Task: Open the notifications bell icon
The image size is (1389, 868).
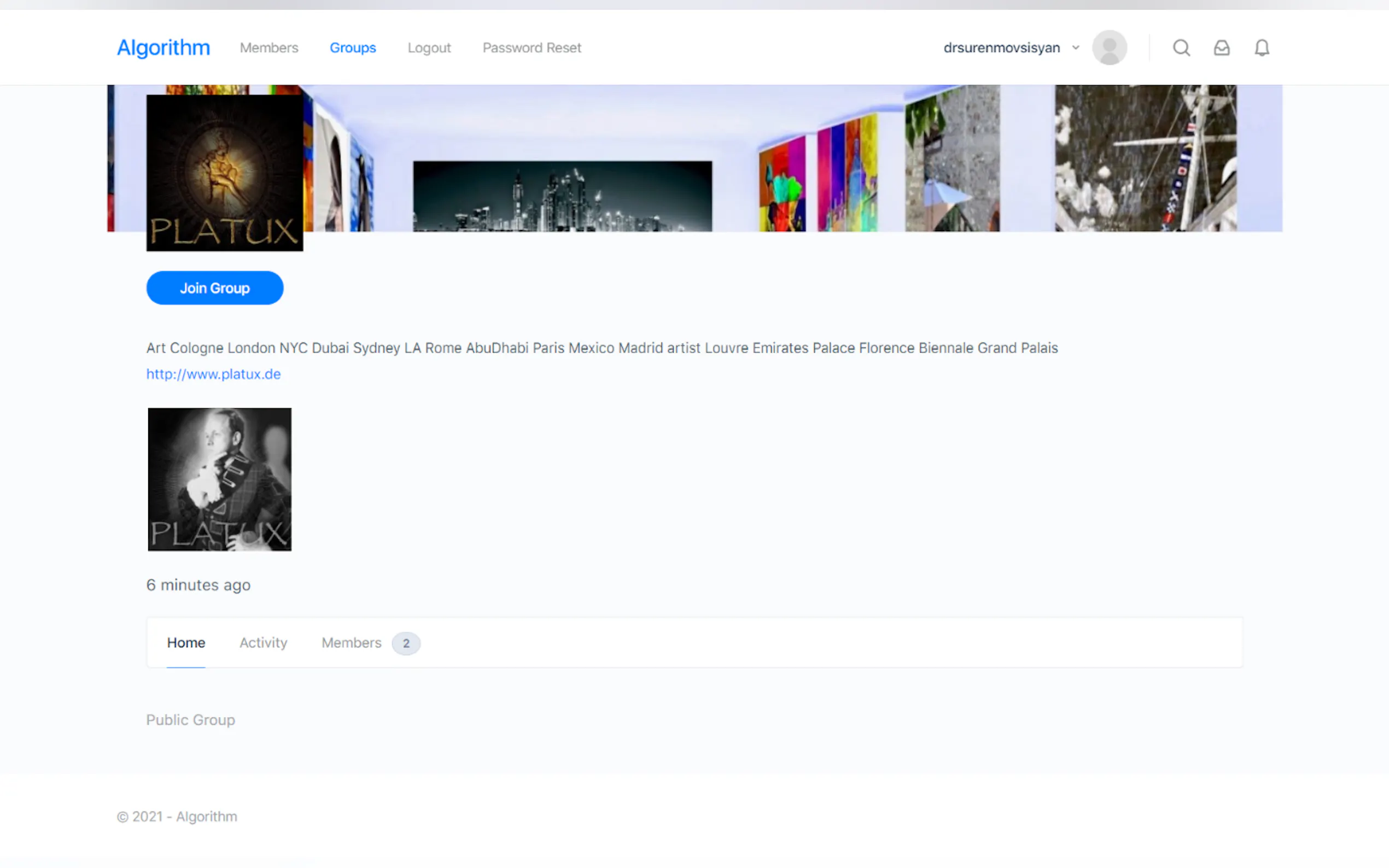Action: point(1262,48)
